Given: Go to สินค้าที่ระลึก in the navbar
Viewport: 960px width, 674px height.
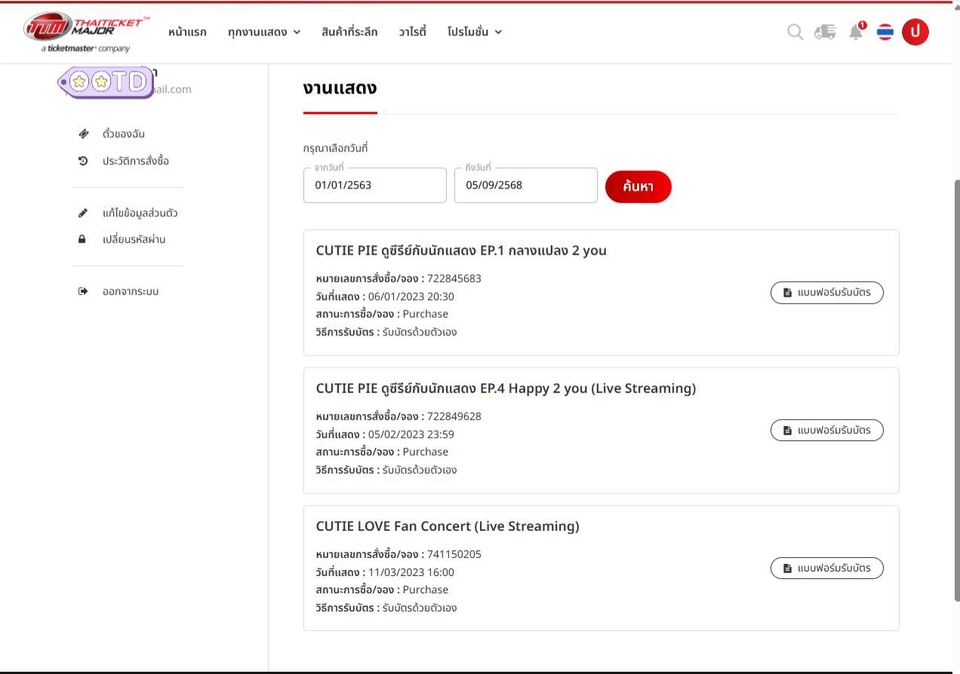Looking at the screenshot, I should [349, 32].
